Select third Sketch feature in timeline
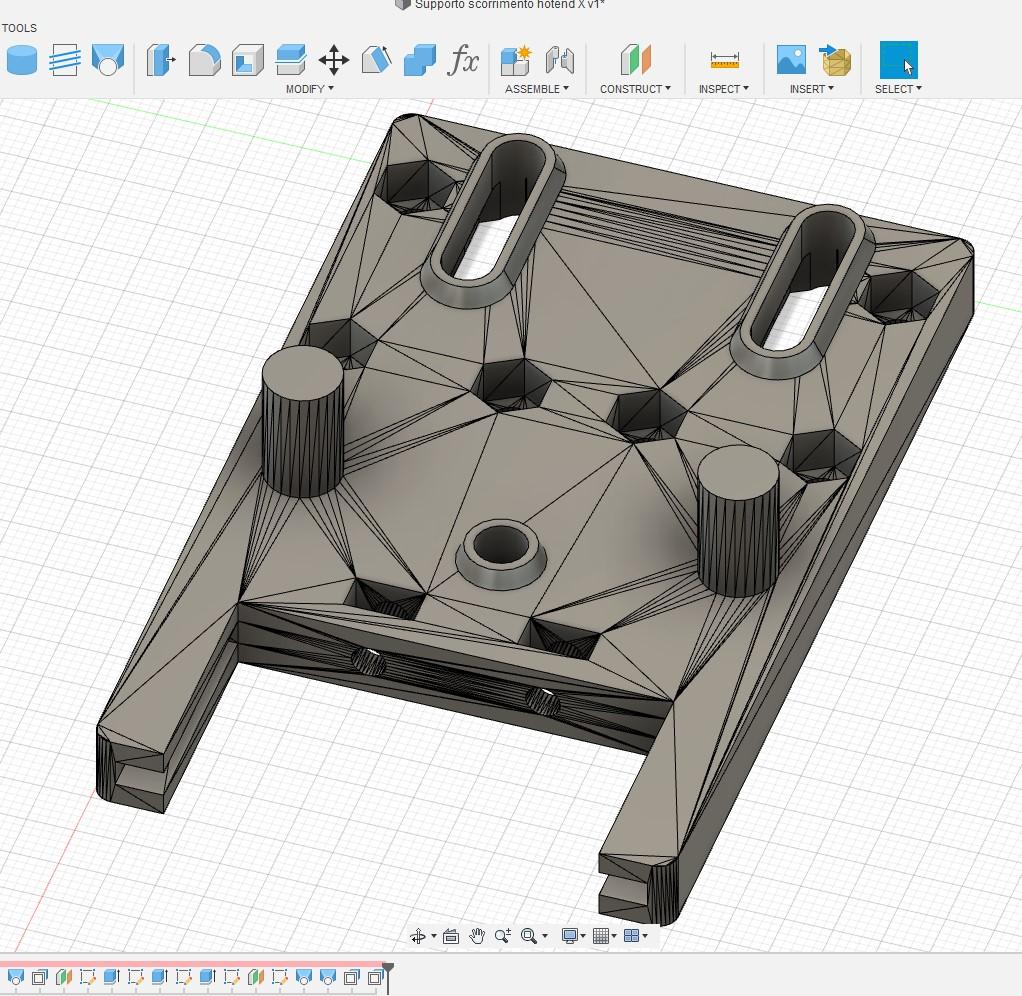 pyautogui.click(x=184, y=977)
